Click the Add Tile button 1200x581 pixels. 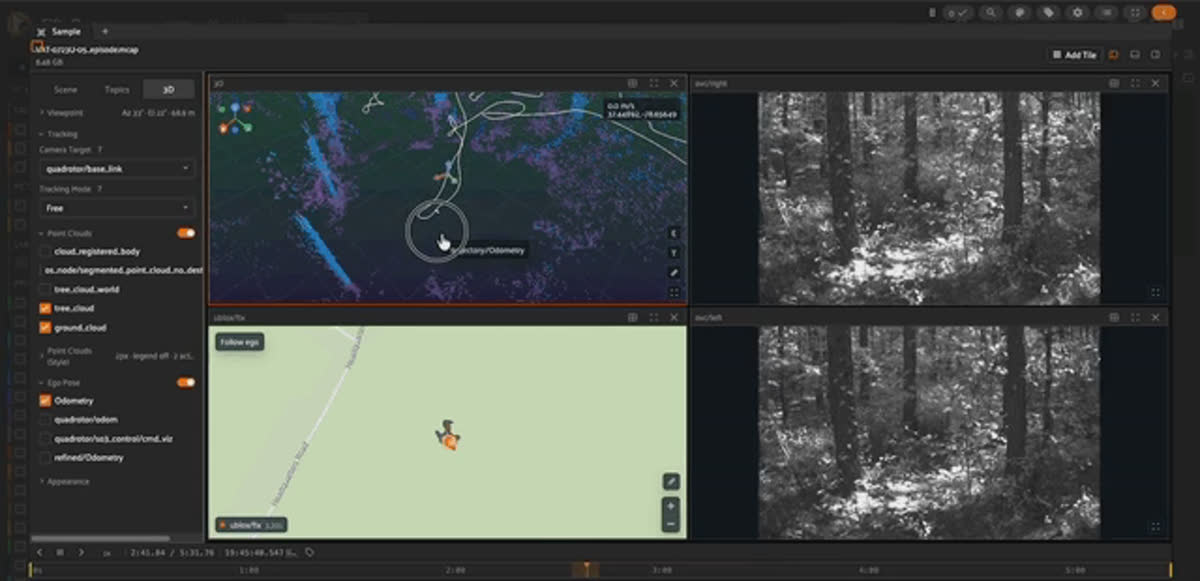1074,55
